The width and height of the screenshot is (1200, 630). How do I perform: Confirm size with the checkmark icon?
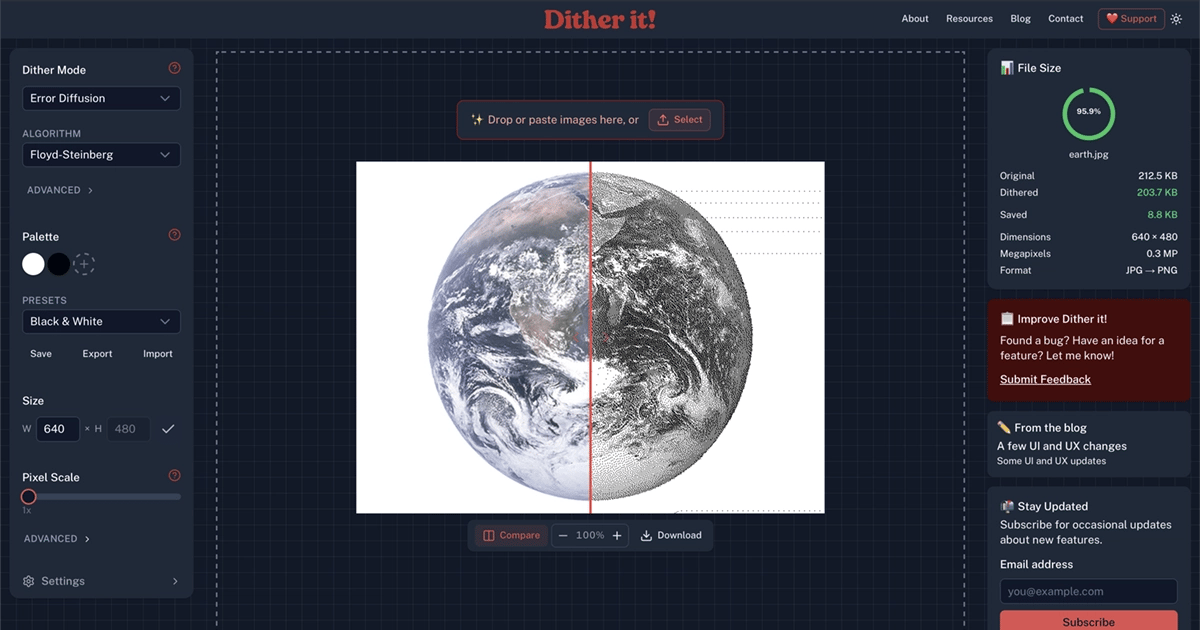pos(168,429)
